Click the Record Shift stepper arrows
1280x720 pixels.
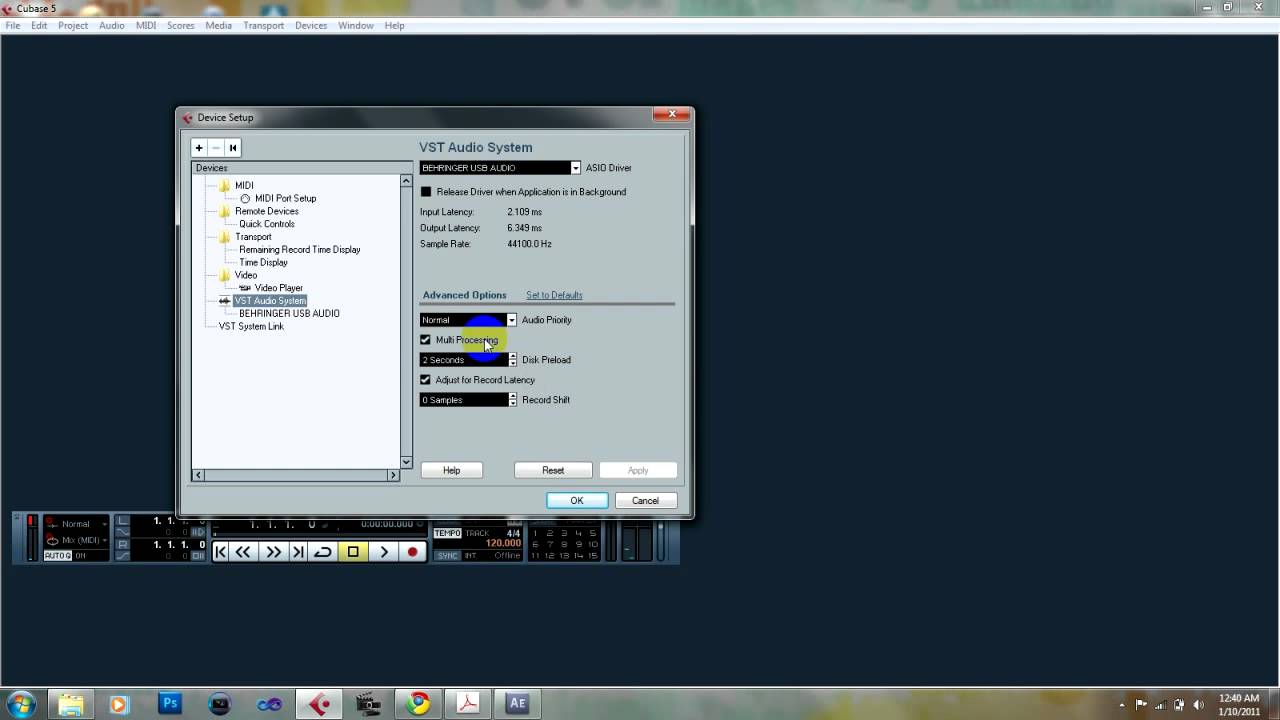[513, 400]
